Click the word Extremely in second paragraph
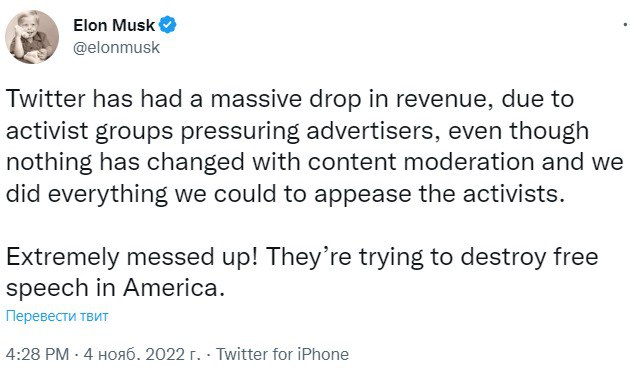This screenshot has height=371, width=630. point(62,257)
